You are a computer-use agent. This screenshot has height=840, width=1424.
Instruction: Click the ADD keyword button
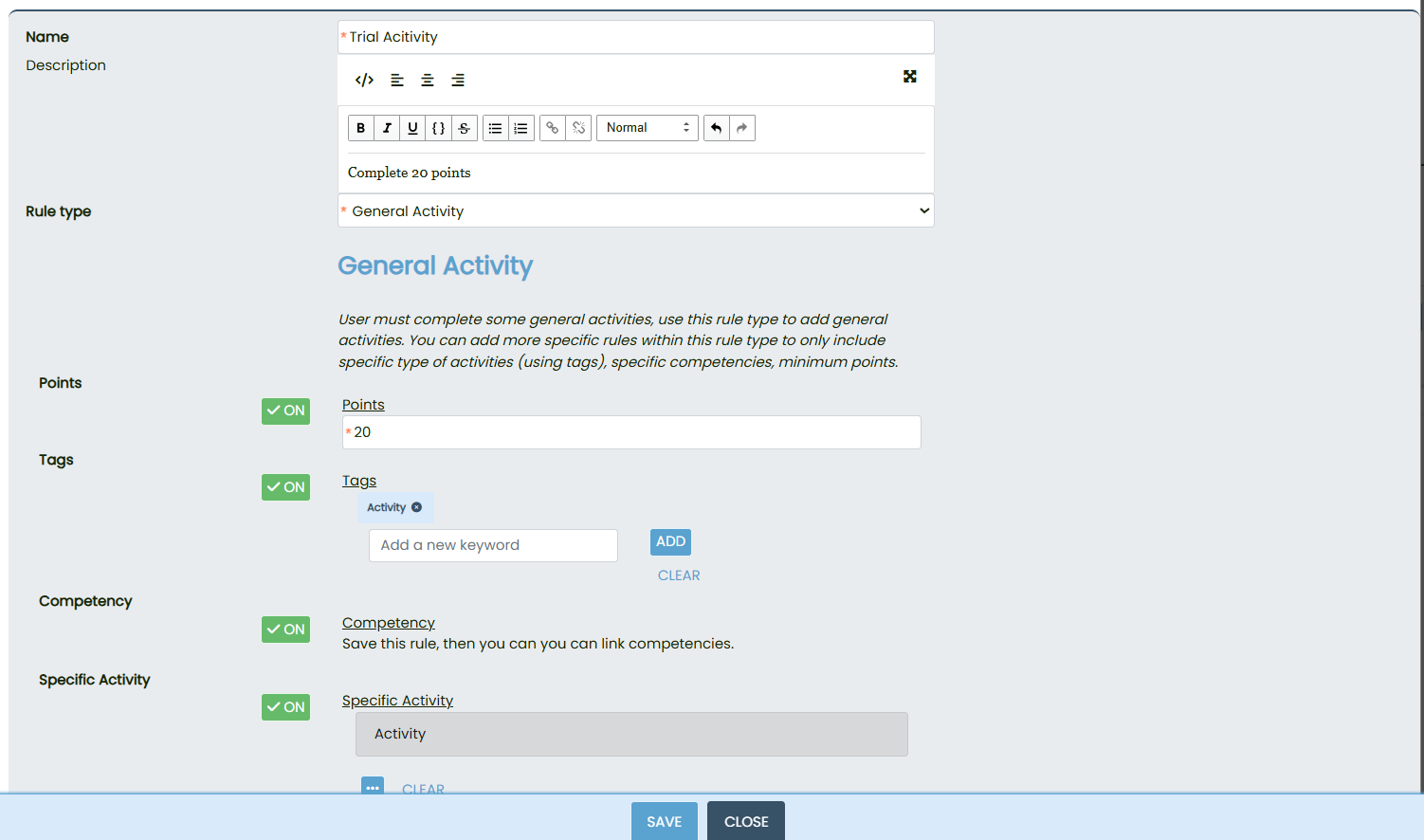click(x=670, y=541)
